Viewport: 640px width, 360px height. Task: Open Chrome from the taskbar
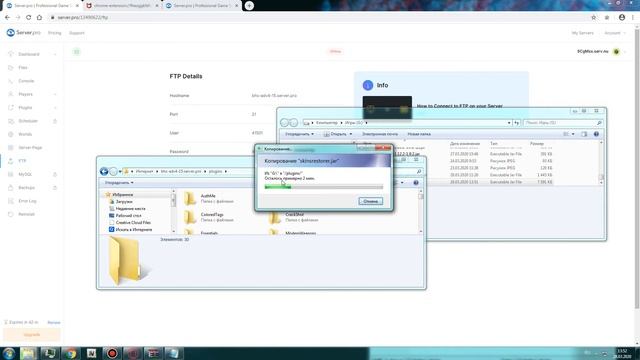(71, 353)
